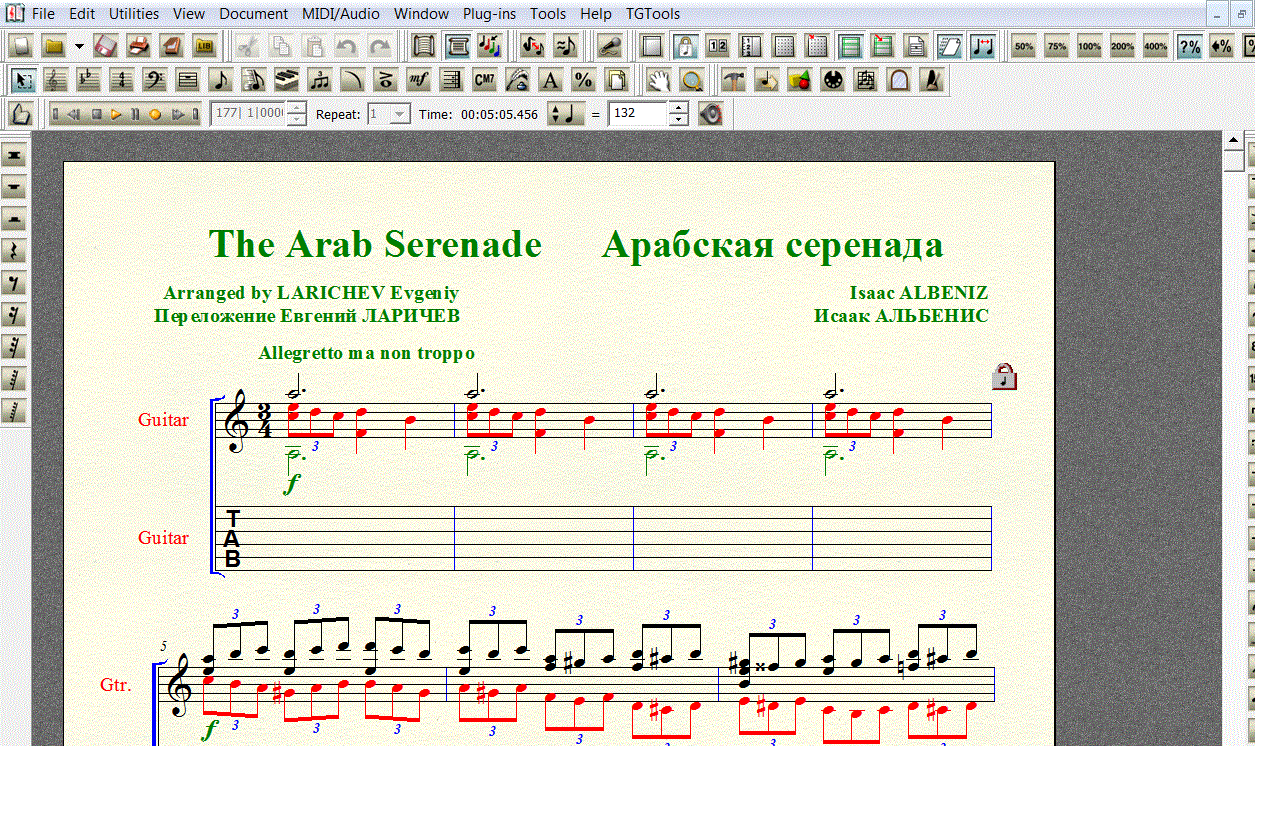Open the Utilities menu
1274x813 pixels.
click(134, 14)
